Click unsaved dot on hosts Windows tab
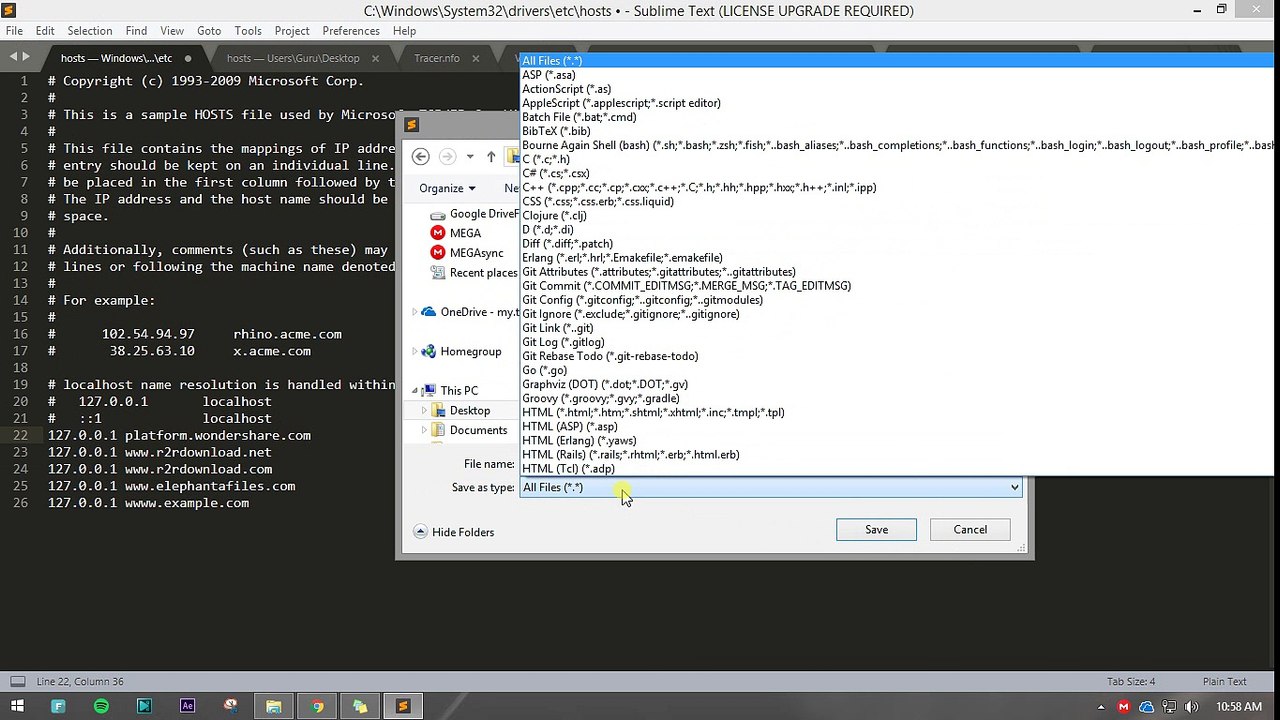This screenshot has height=720, width=1280. click(x=188, y=58)
